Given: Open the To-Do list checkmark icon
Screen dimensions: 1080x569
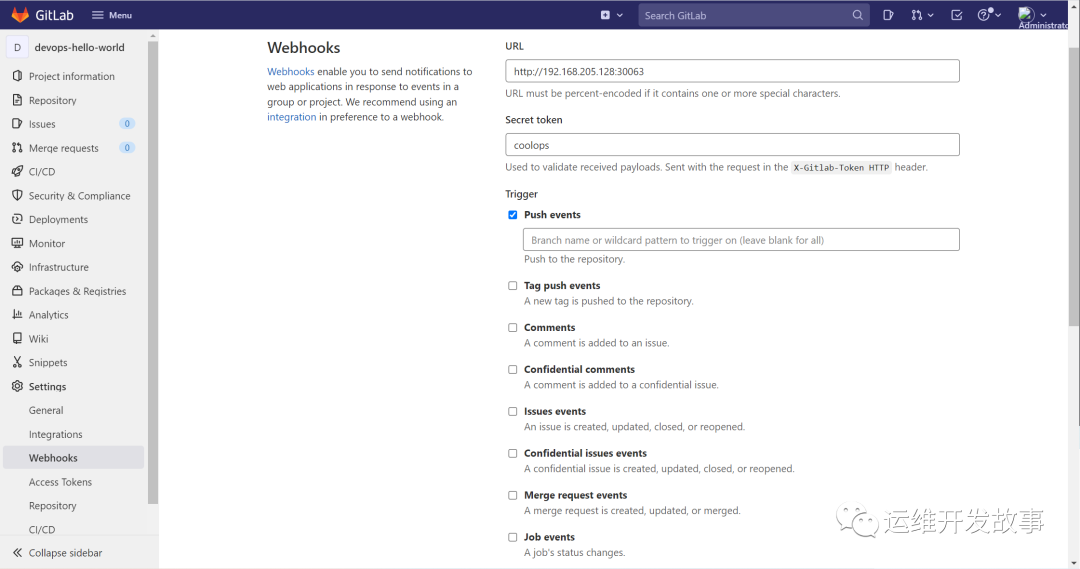Looking at the screenshot, I should pyautogui.click(x=957, y=15).
